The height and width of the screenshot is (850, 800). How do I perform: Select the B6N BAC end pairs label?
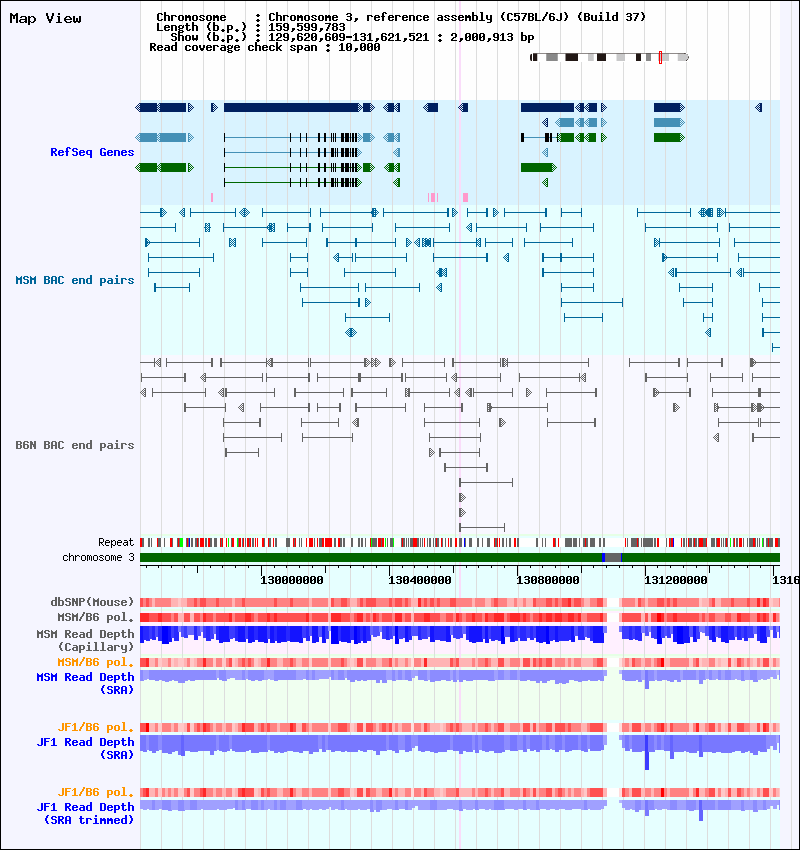pos(75,445)
